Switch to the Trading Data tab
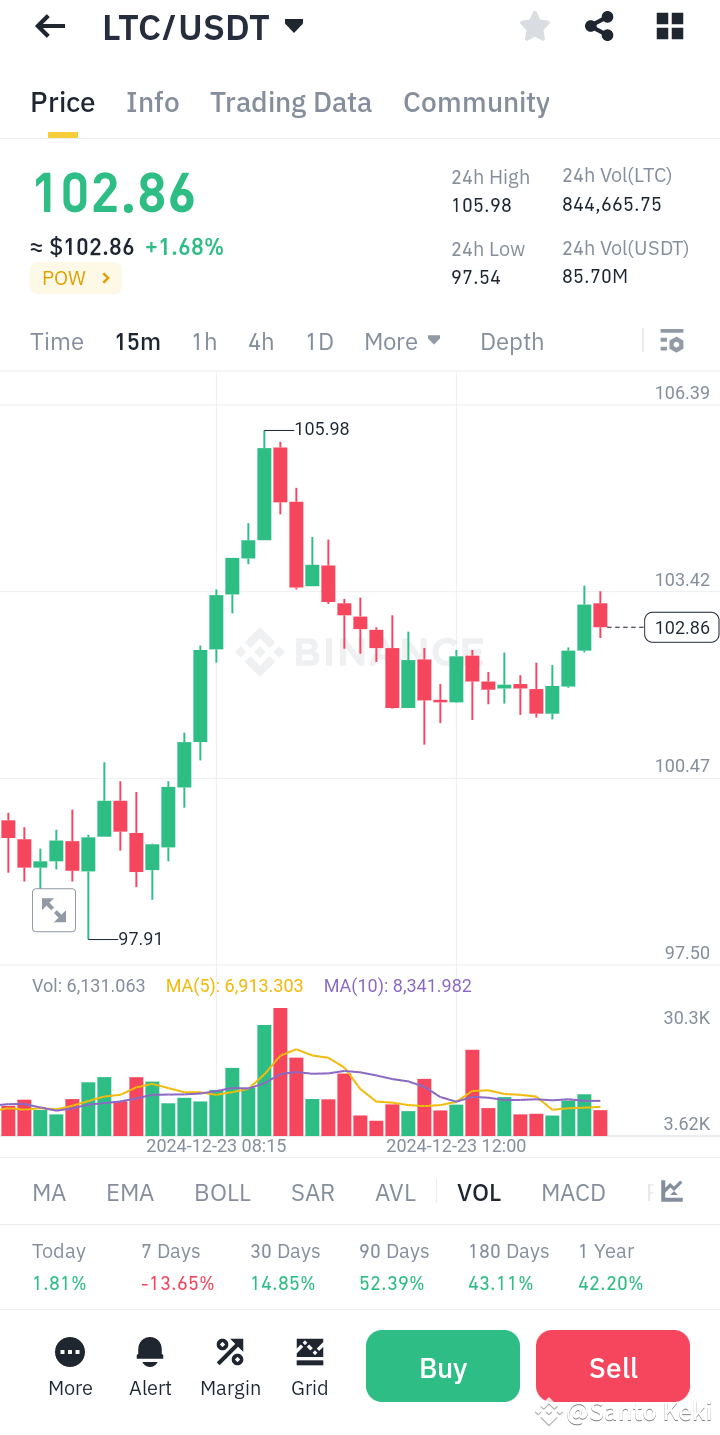720x1435 pixels. click(x=290, y=102)
